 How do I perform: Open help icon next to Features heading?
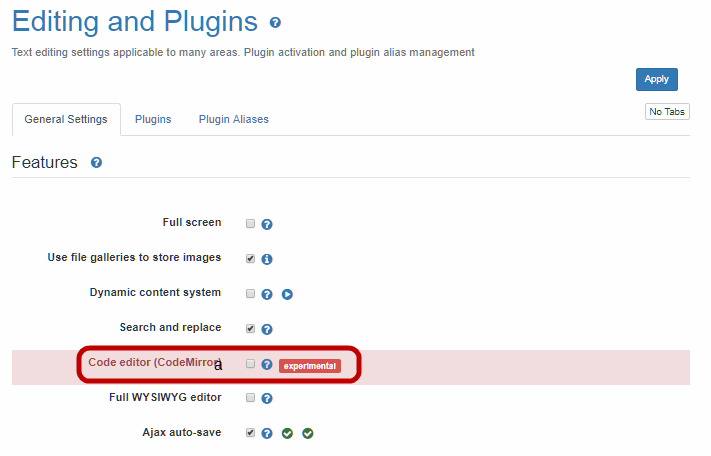point(97,162)
